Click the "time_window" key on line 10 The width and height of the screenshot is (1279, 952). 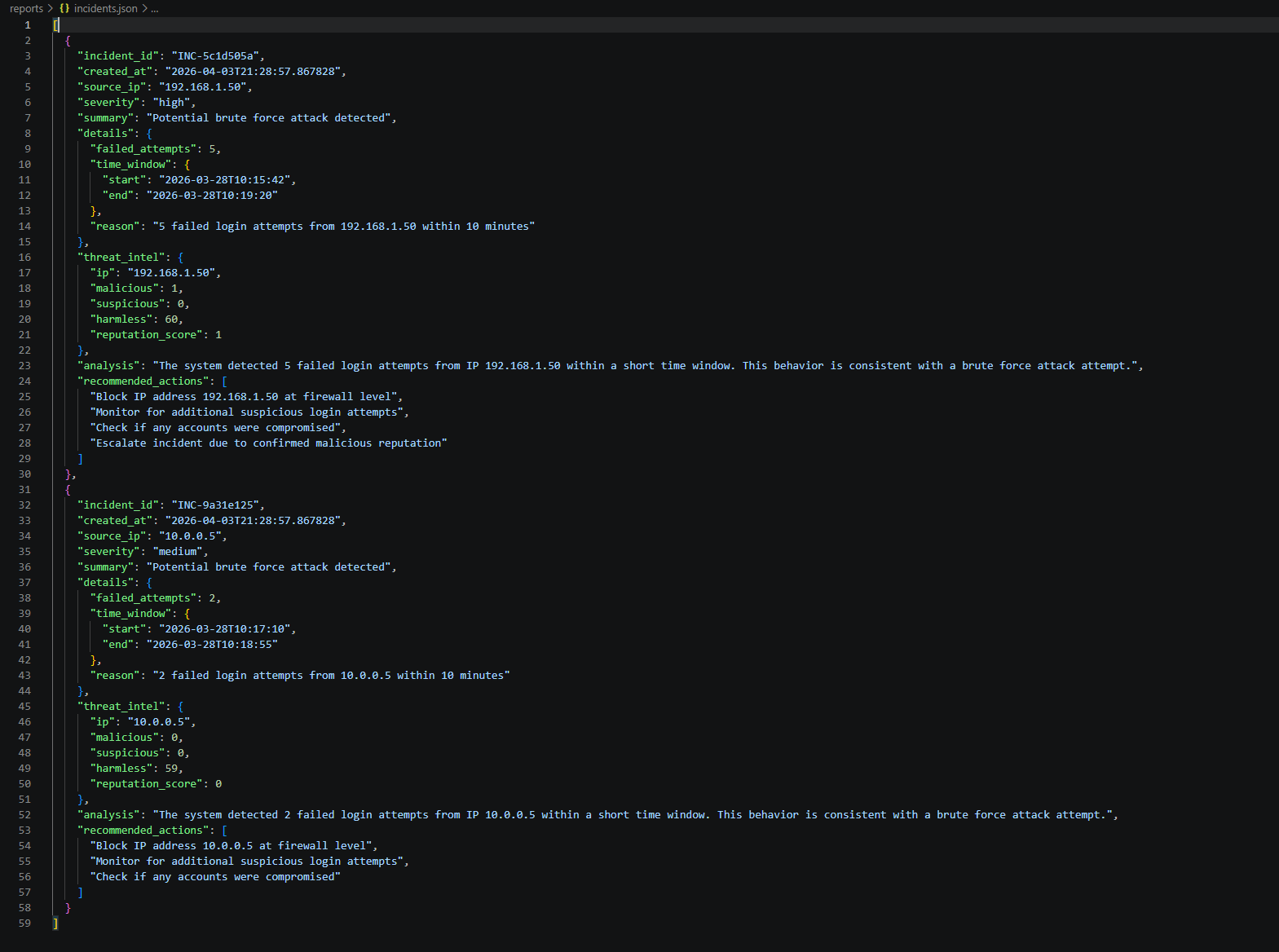[x=130, y=164]
